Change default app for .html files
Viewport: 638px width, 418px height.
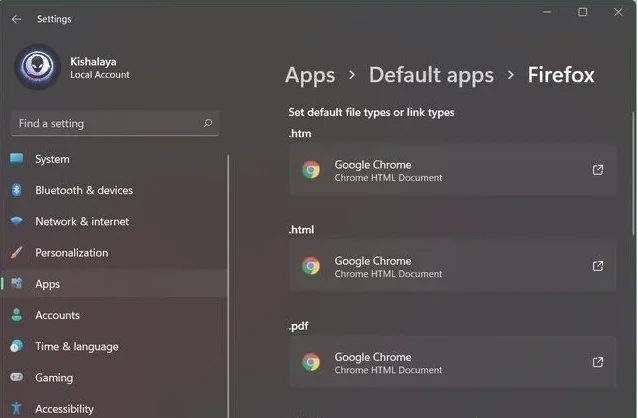(x=450, y=266)
